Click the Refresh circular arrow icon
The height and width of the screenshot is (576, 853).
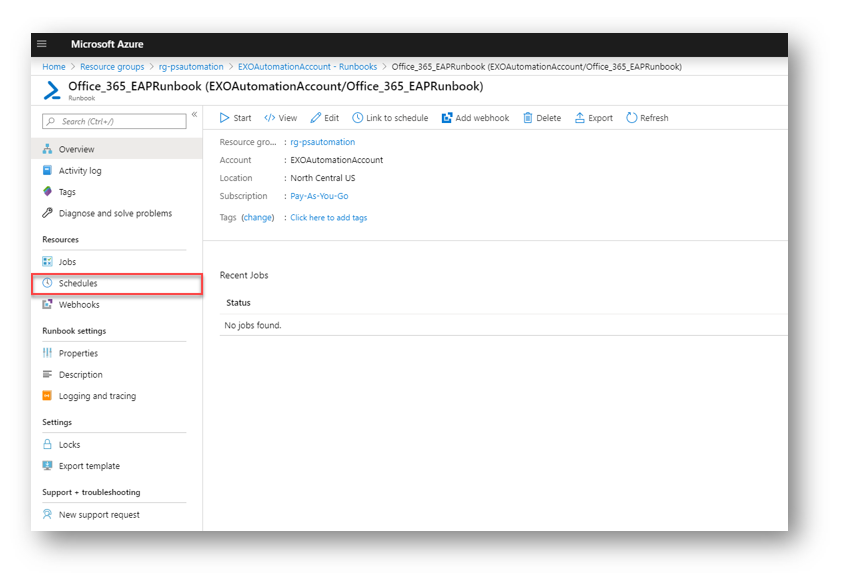click(x=631, y=118)
